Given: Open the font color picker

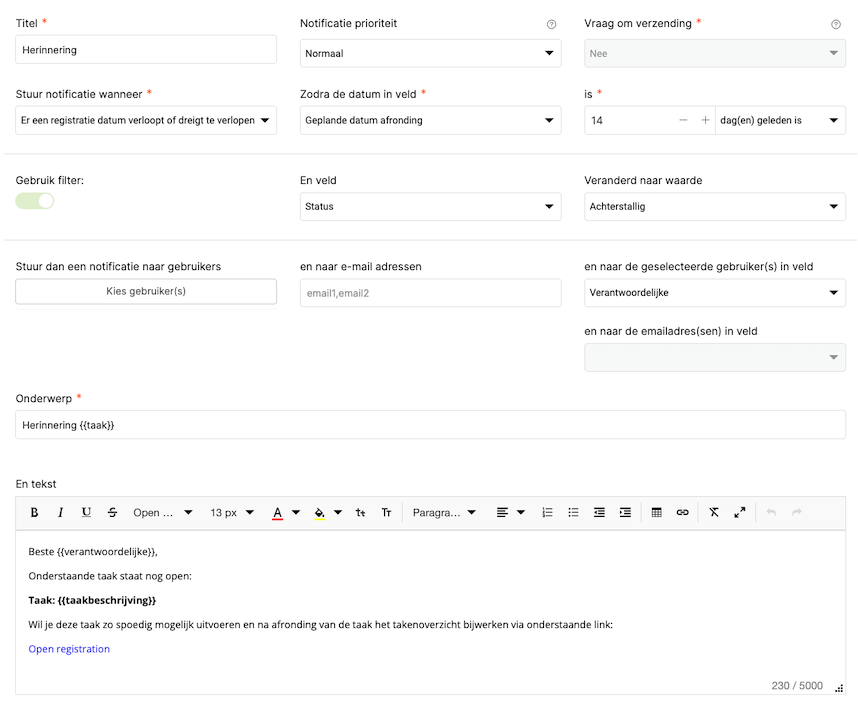Looking at the screenshot, I should tap(286, 512).
